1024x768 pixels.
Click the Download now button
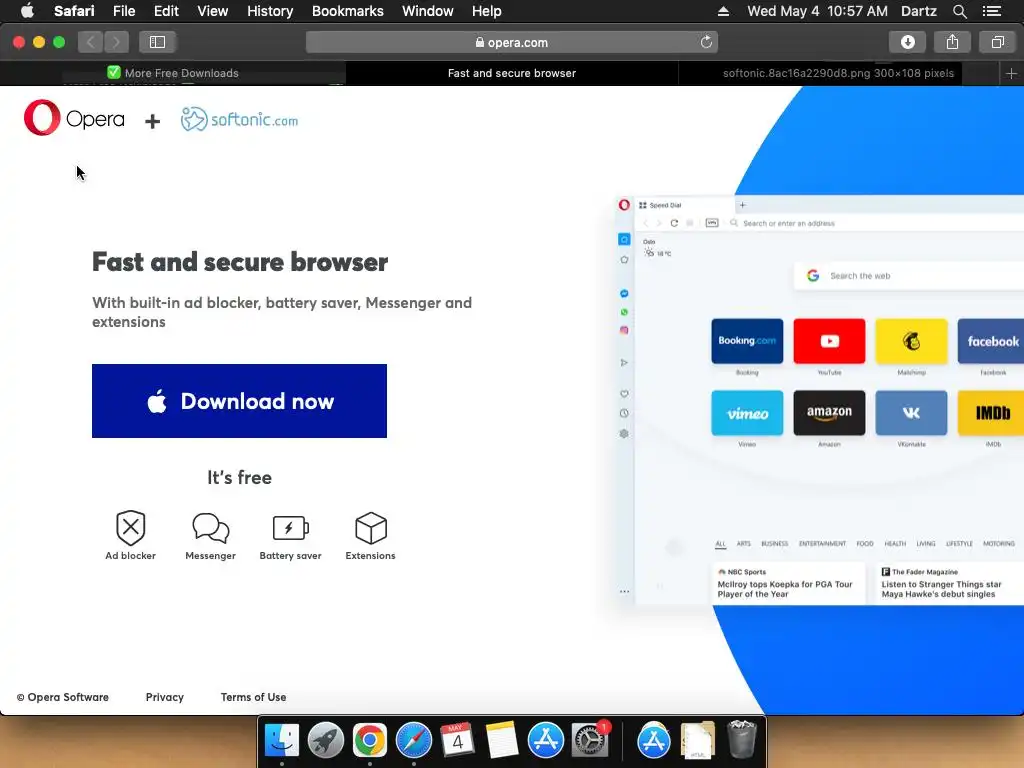[239, 401]
